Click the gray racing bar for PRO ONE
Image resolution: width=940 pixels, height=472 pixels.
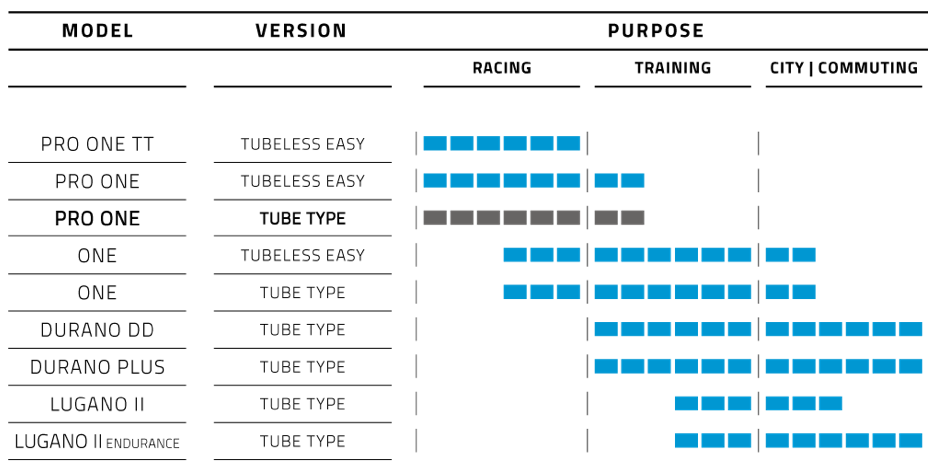tap(502, 217)
